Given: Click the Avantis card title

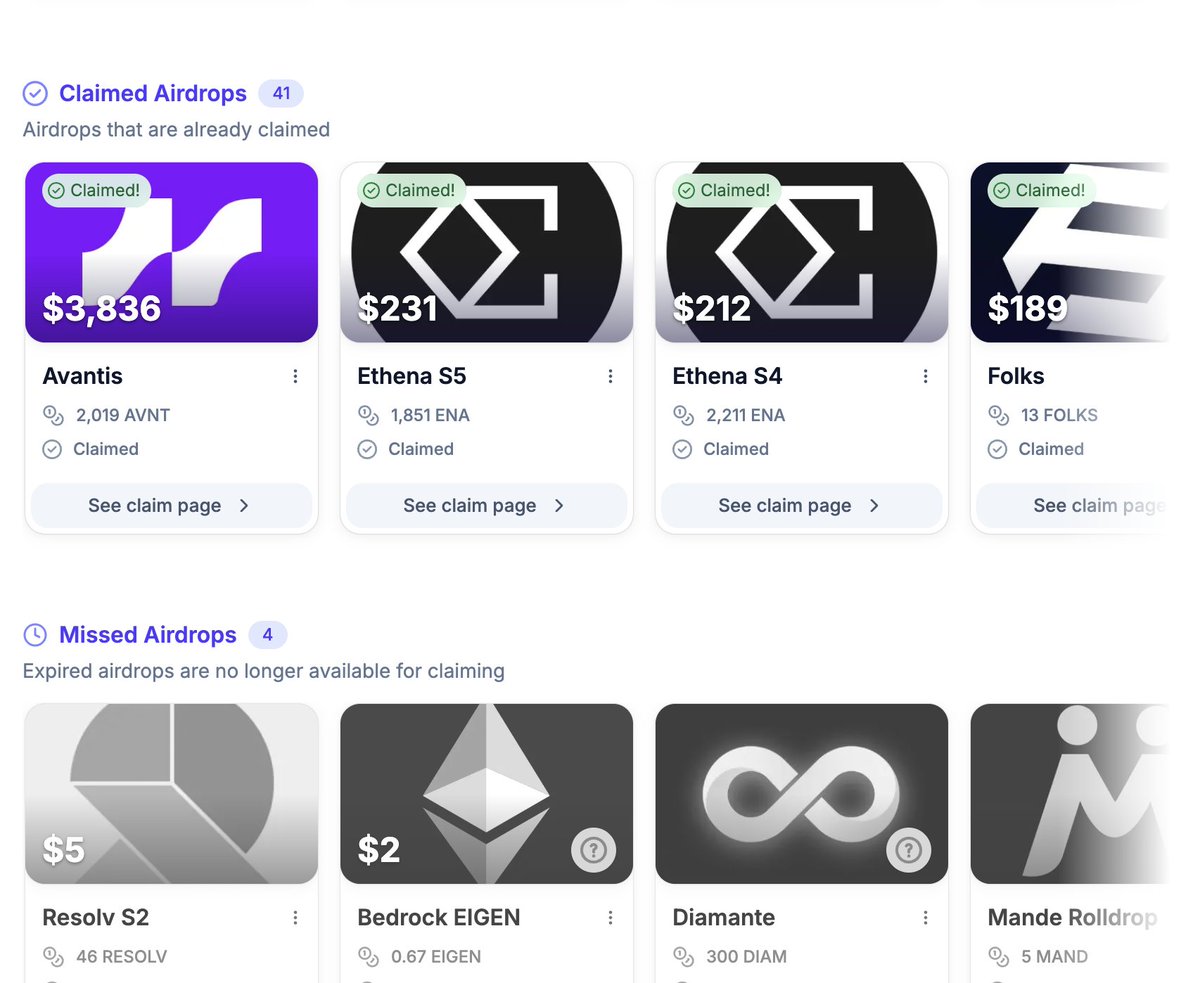Looking at the screenshot, I should tap(82, 376).
